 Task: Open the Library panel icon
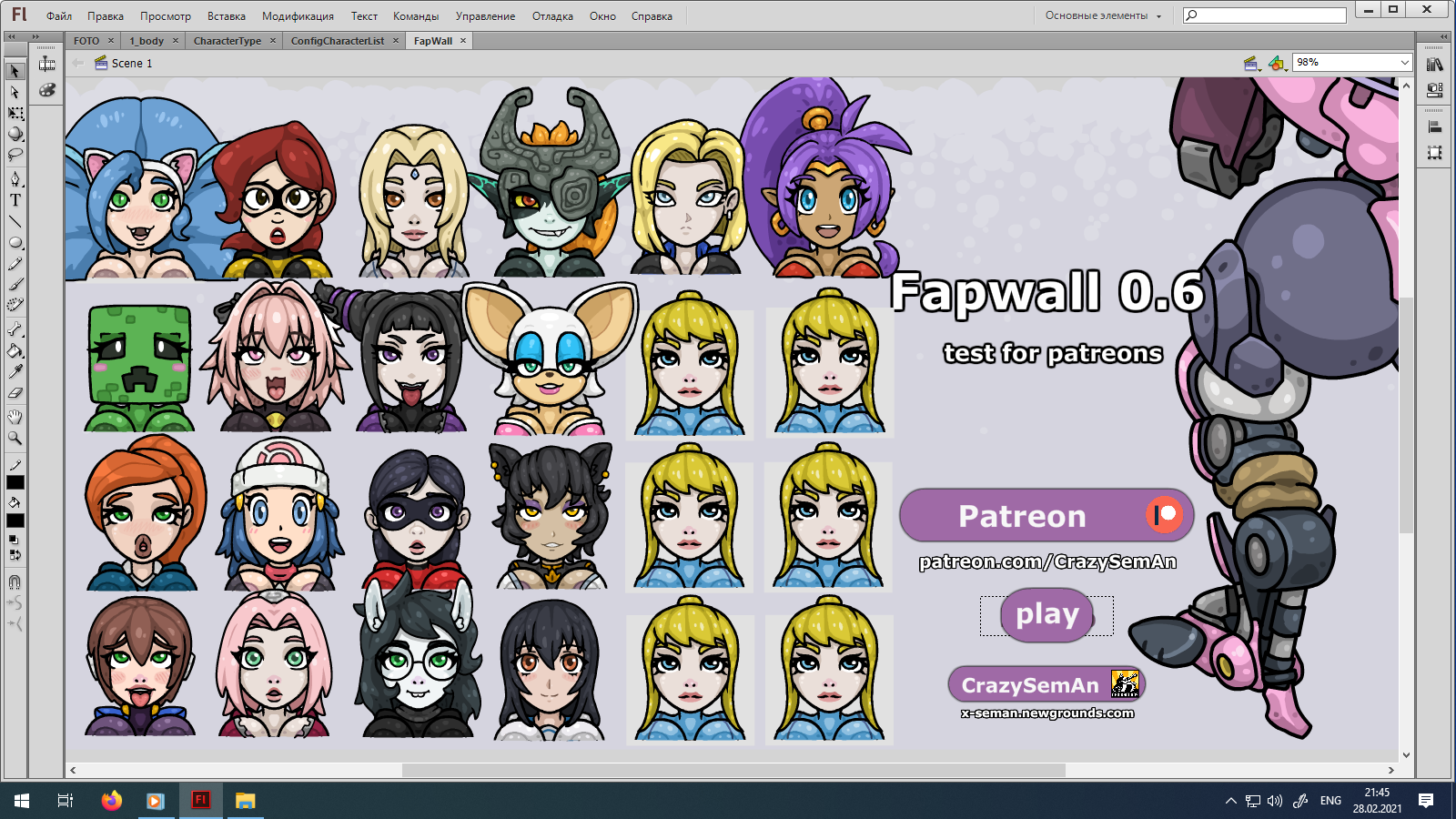[x=1435, y=65]
